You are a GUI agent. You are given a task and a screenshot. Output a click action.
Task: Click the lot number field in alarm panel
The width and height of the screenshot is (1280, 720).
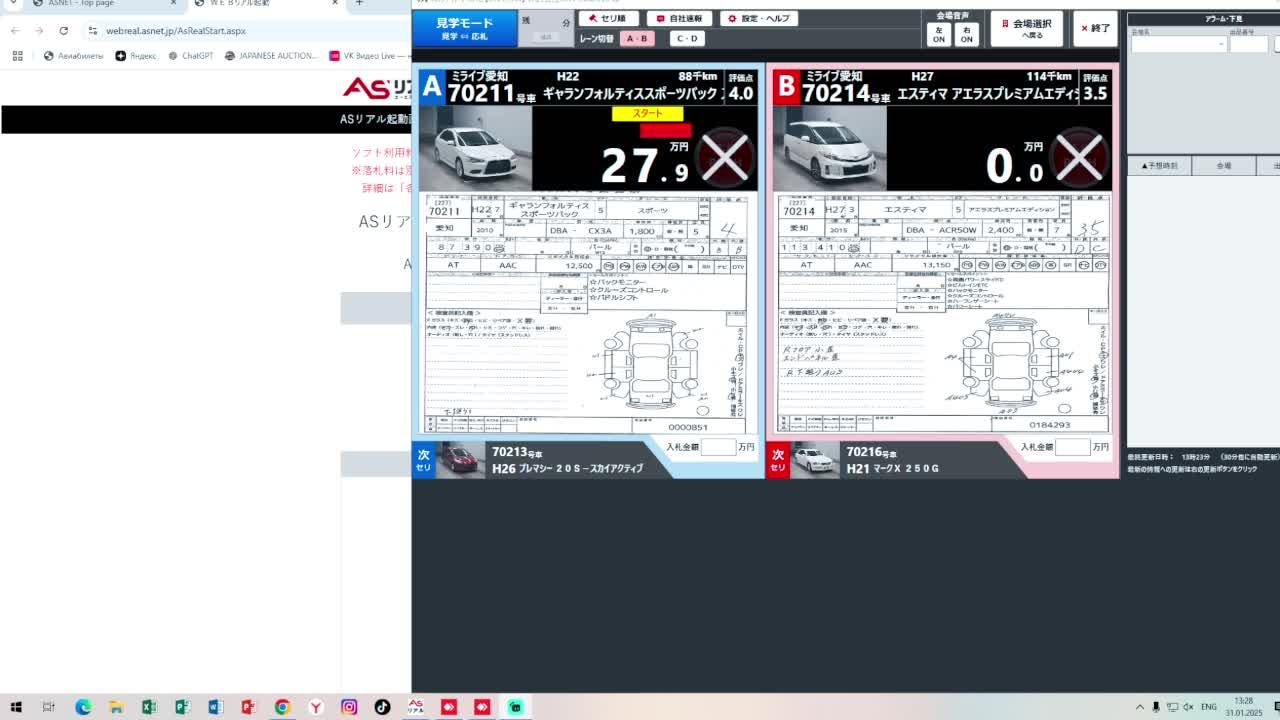[1249, 44]
